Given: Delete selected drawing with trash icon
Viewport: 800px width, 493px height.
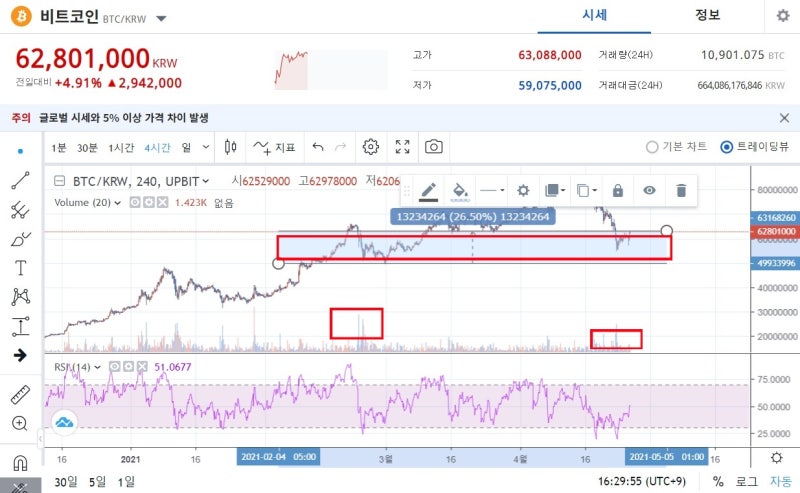Looking at the screenshot, I should point(681,190).
